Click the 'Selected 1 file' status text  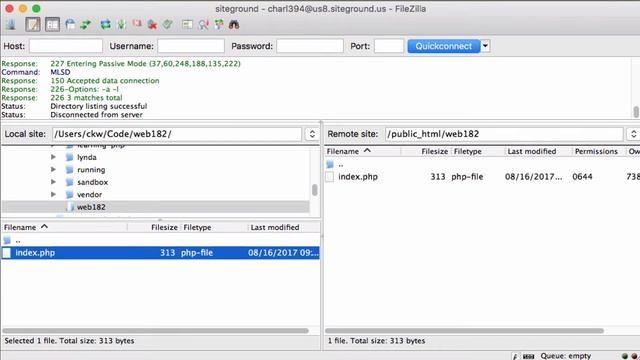[69, 341]
